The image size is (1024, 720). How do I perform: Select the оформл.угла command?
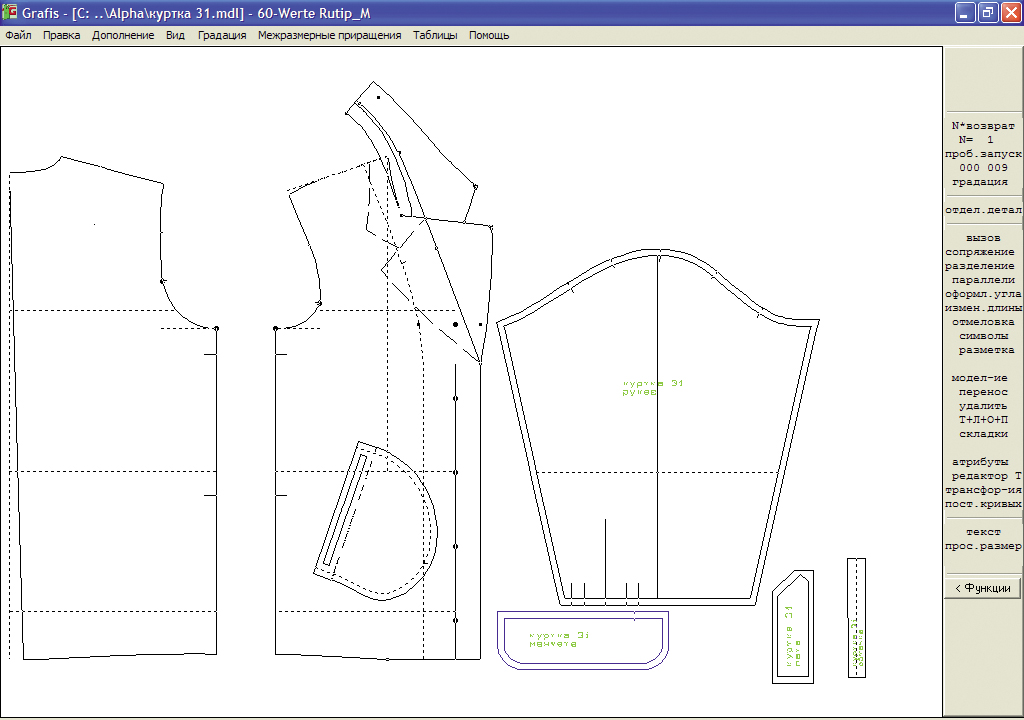(983, 295)
